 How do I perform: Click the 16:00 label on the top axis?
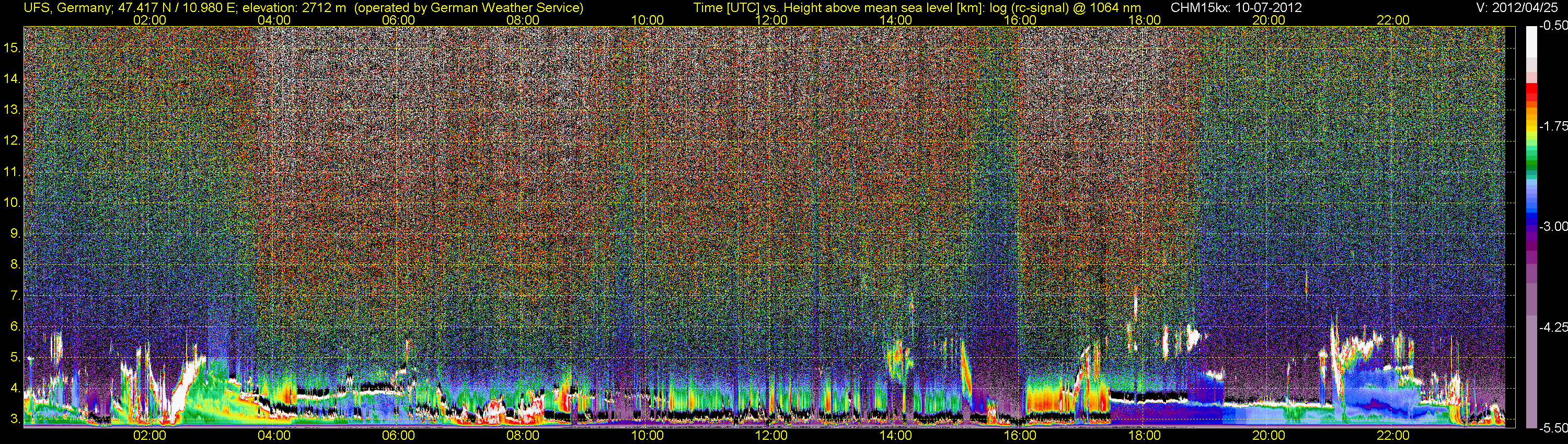point(1020,20)
